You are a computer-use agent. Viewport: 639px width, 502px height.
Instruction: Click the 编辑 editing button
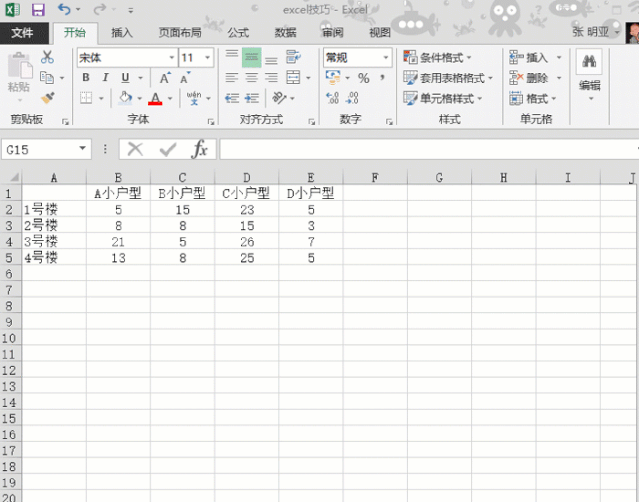point(590,74)
